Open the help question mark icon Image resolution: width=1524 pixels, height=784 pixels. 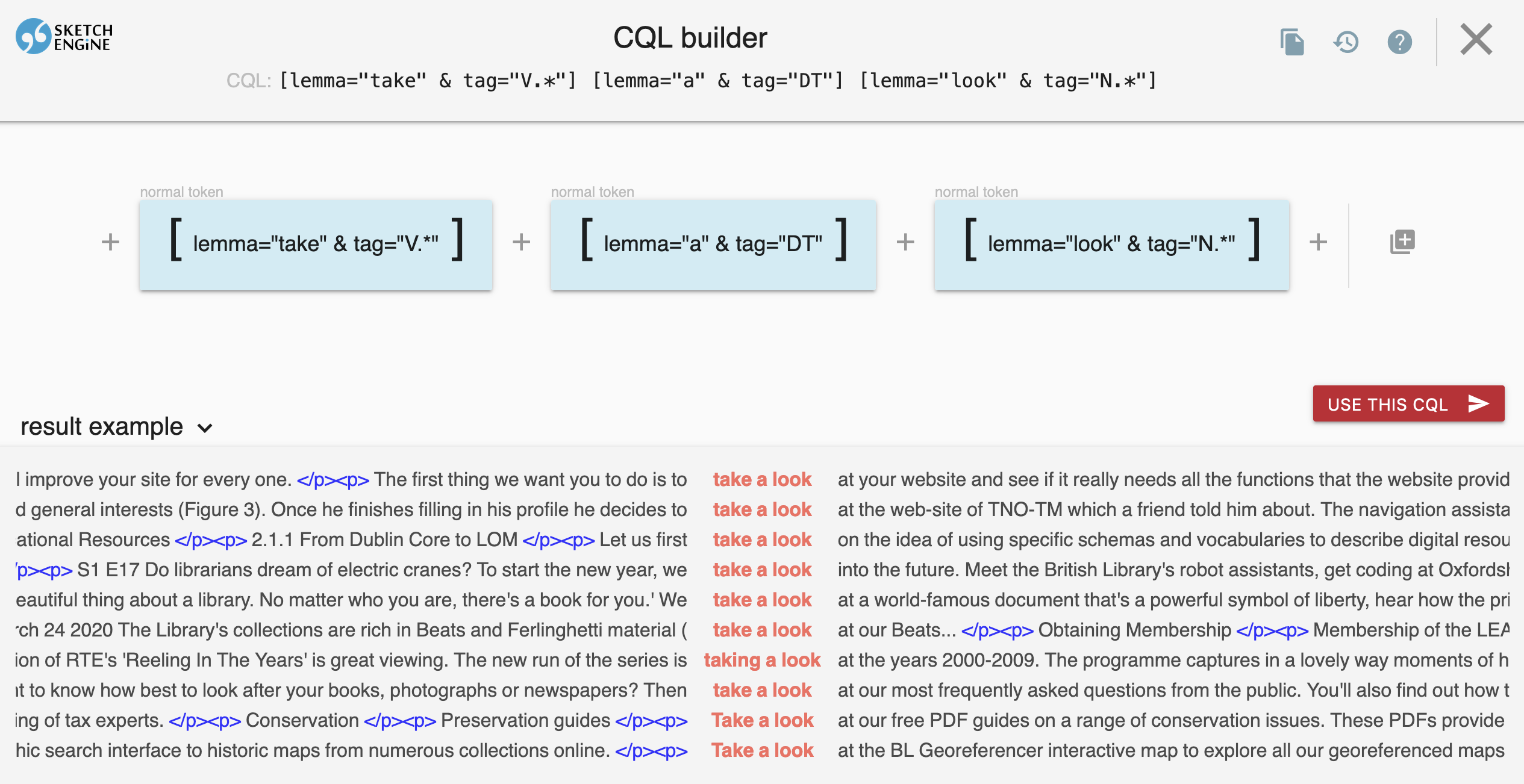pyautogui.click(x=1399, y=42)
